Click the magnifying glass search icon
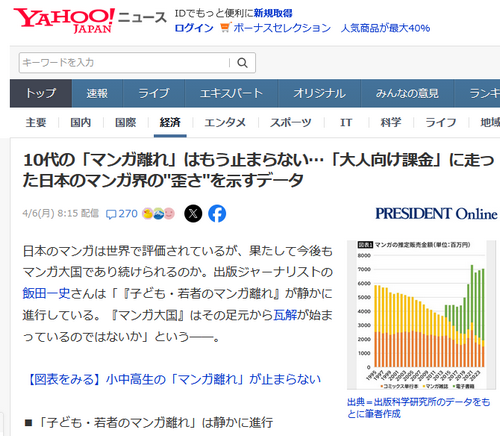Screen dimensions: 500x436 click(x=242, y=63)
